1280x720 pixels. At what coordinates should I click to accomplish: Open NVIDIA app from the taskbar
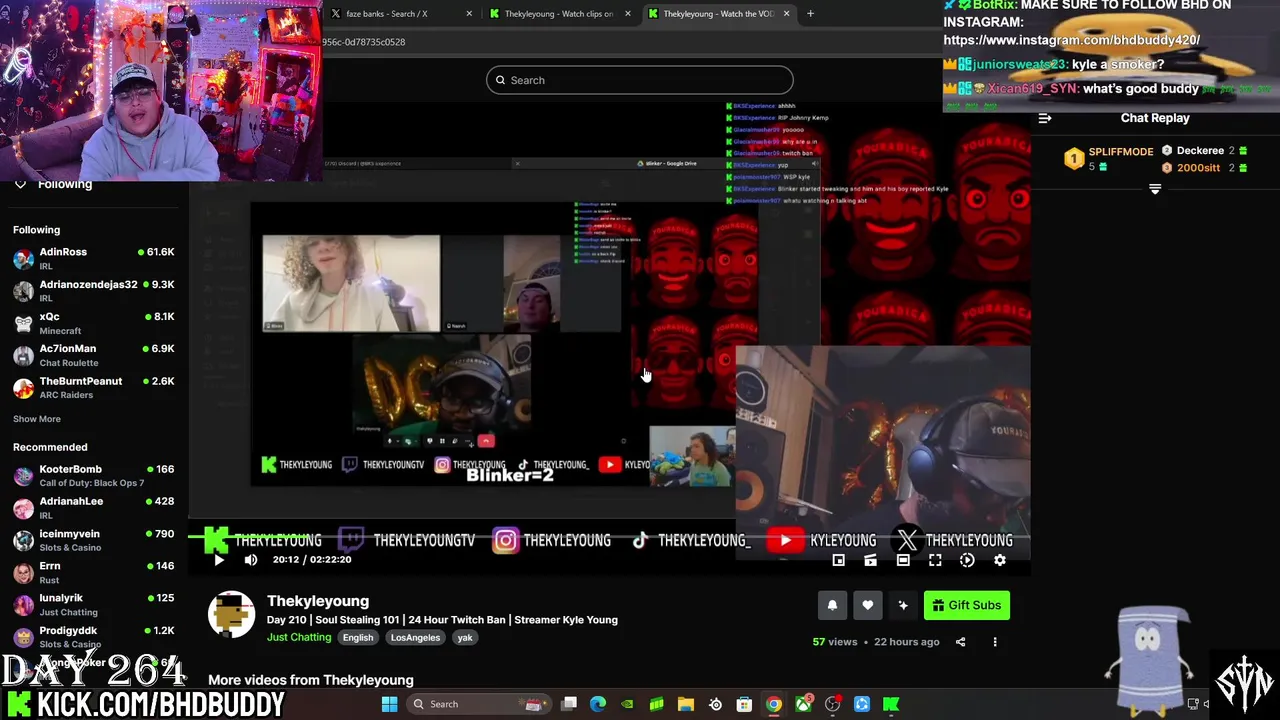point(627,704)
